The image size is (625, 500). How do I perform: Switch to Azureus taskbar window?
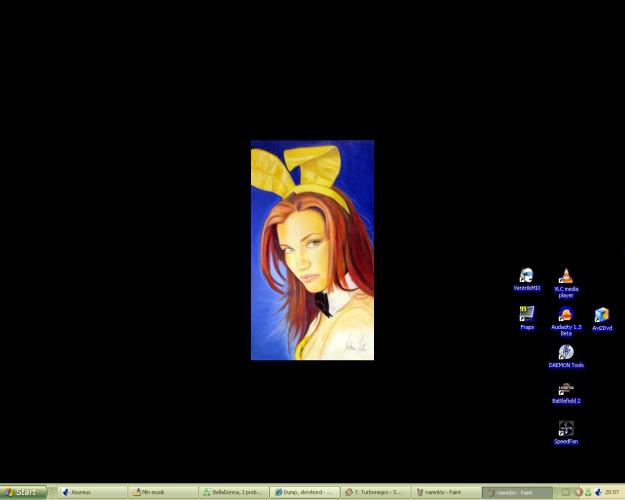click(x=93, y=492)
